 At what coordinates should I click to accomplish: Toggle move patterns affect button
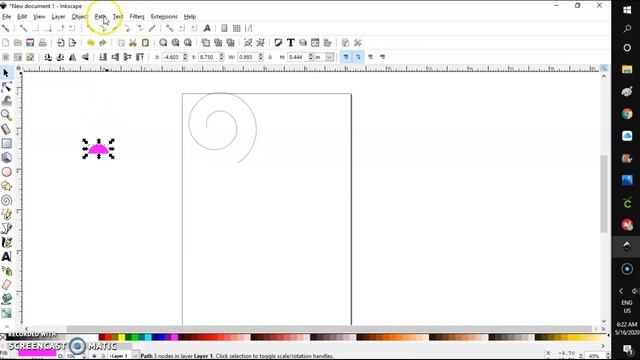pyautogui.click(x=382, y=57)
